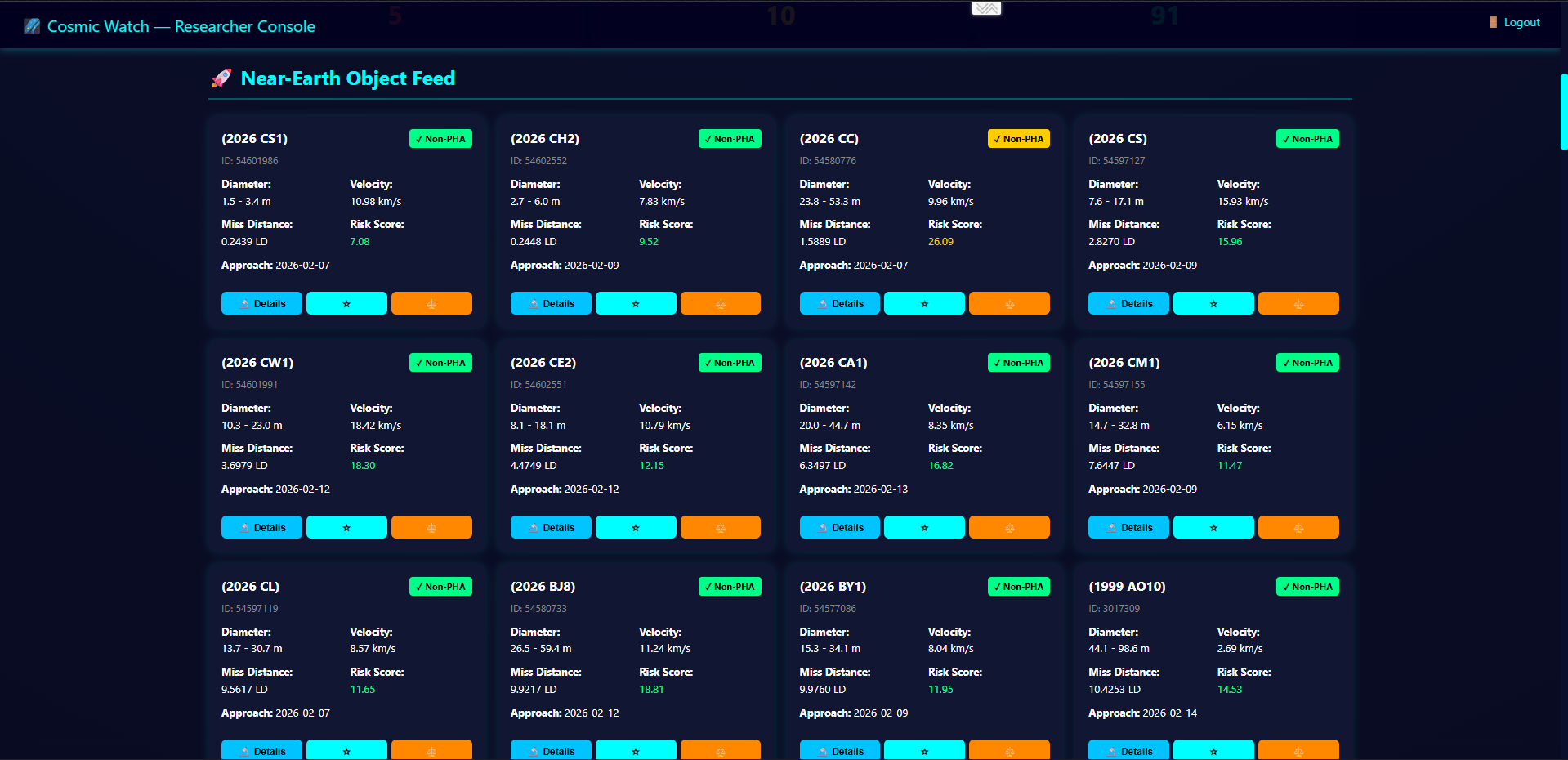Click the Cosmic Watch Researcher Console title
Screen dimensions: 1568x760
click(181, 26)
